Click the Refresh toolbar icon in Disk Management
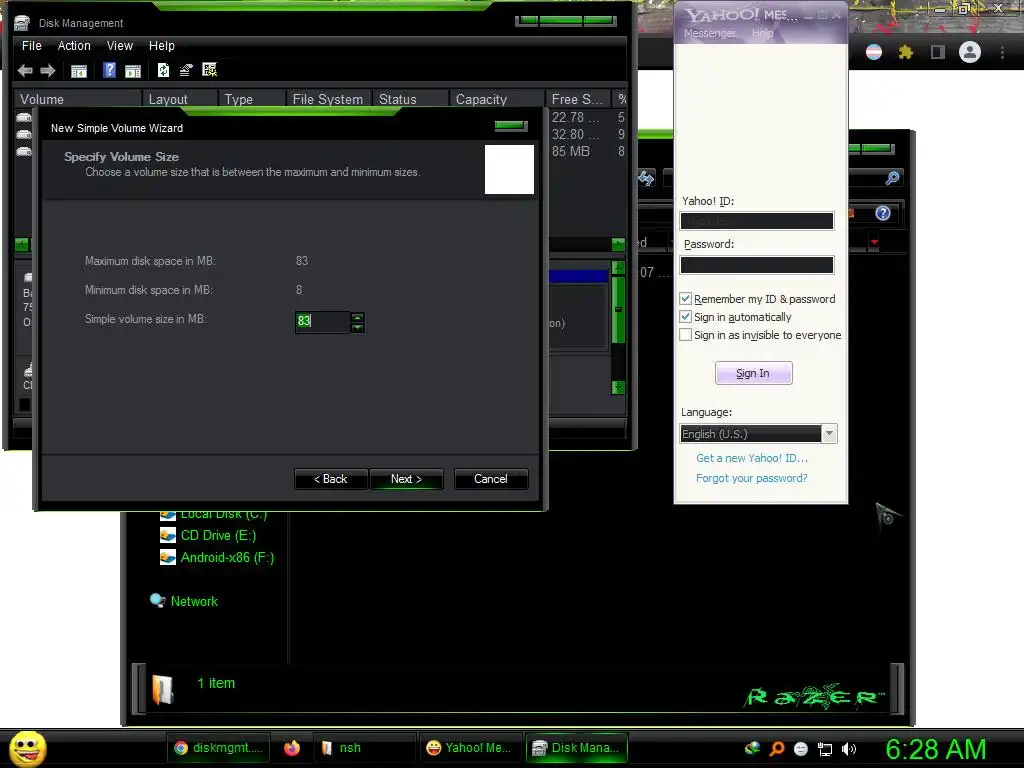The width and height of the screenshot is (1024, 768). click(163, 70)
